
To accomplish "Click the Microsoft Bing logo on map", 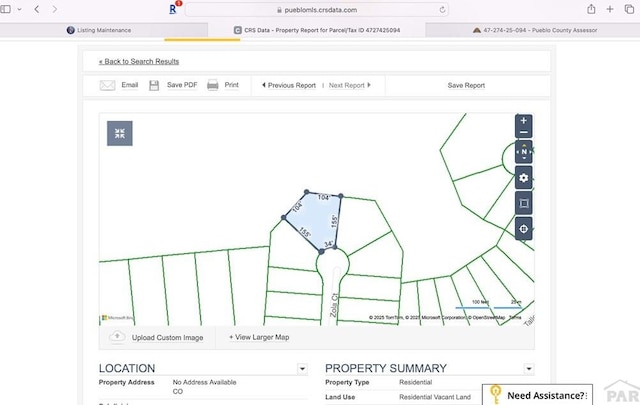I will coord(117,318).
